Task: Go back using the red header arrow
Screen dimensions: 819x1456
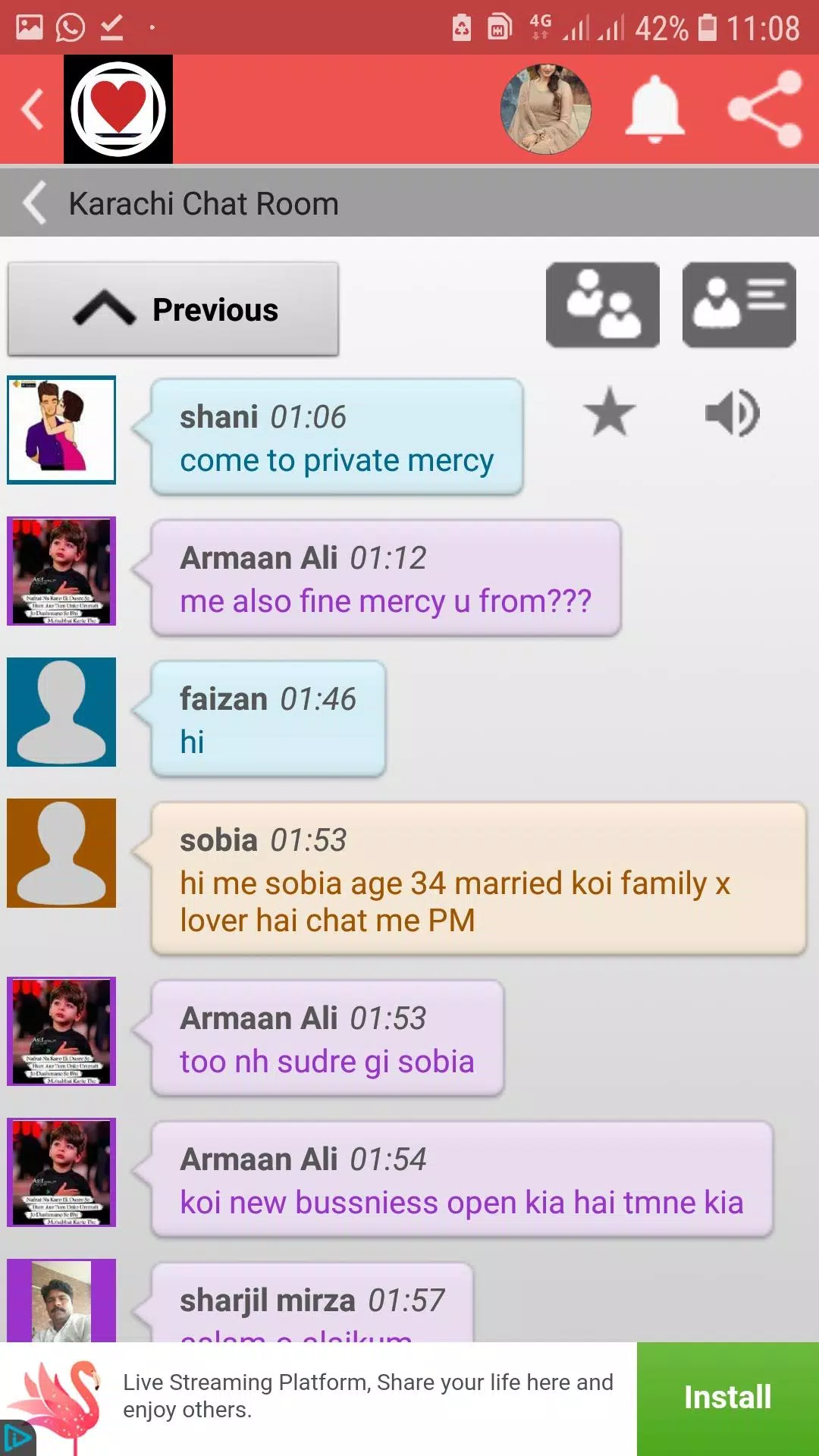Action: [x=32, y=109]
